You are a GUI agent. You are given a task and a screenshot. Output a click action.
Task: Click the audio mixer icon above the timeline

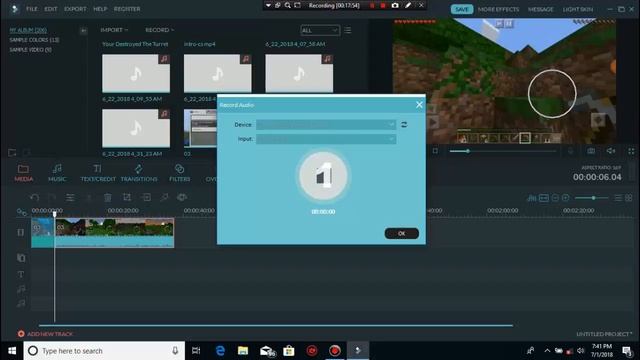pos(531,198)
